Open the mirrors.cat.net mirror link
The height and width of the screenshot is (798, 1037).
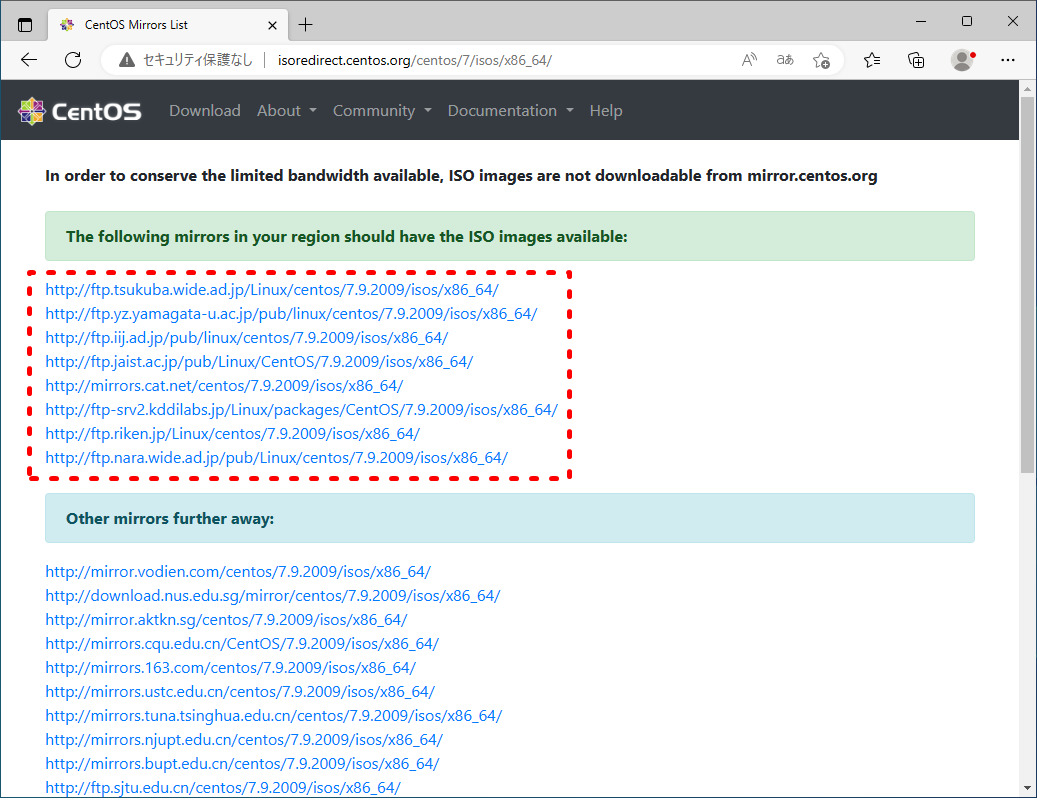click(x=224, y=385)
